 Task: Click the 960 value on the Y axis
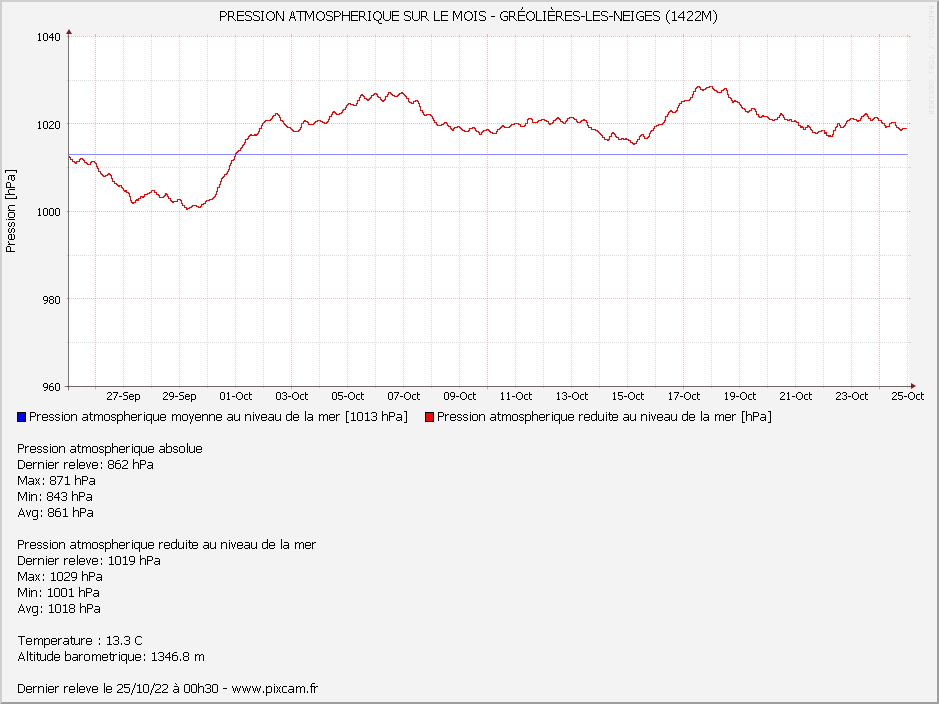(52, 386)
